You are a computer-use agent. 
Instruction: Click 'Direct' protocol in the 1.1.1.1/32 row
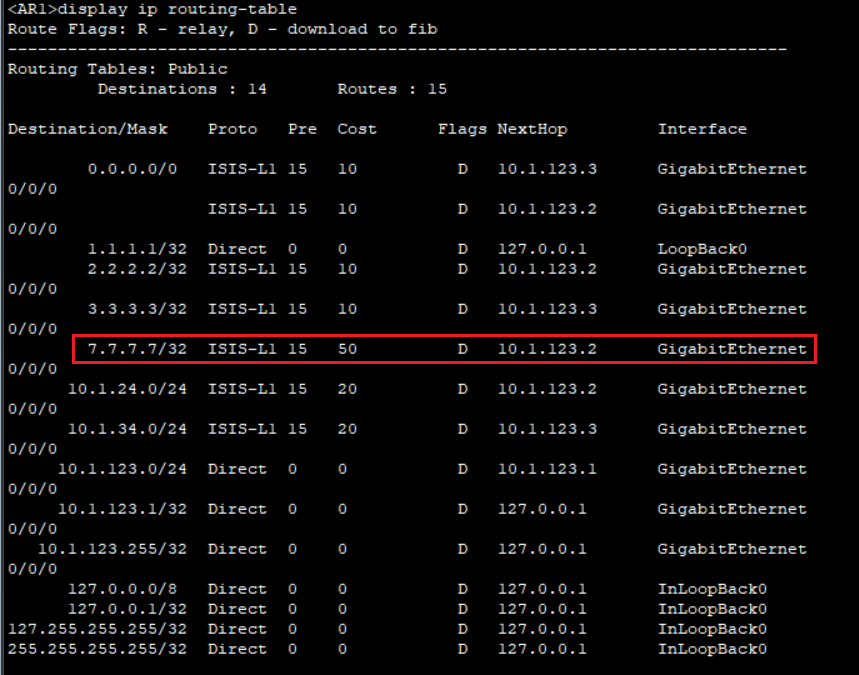coord(237,249)
